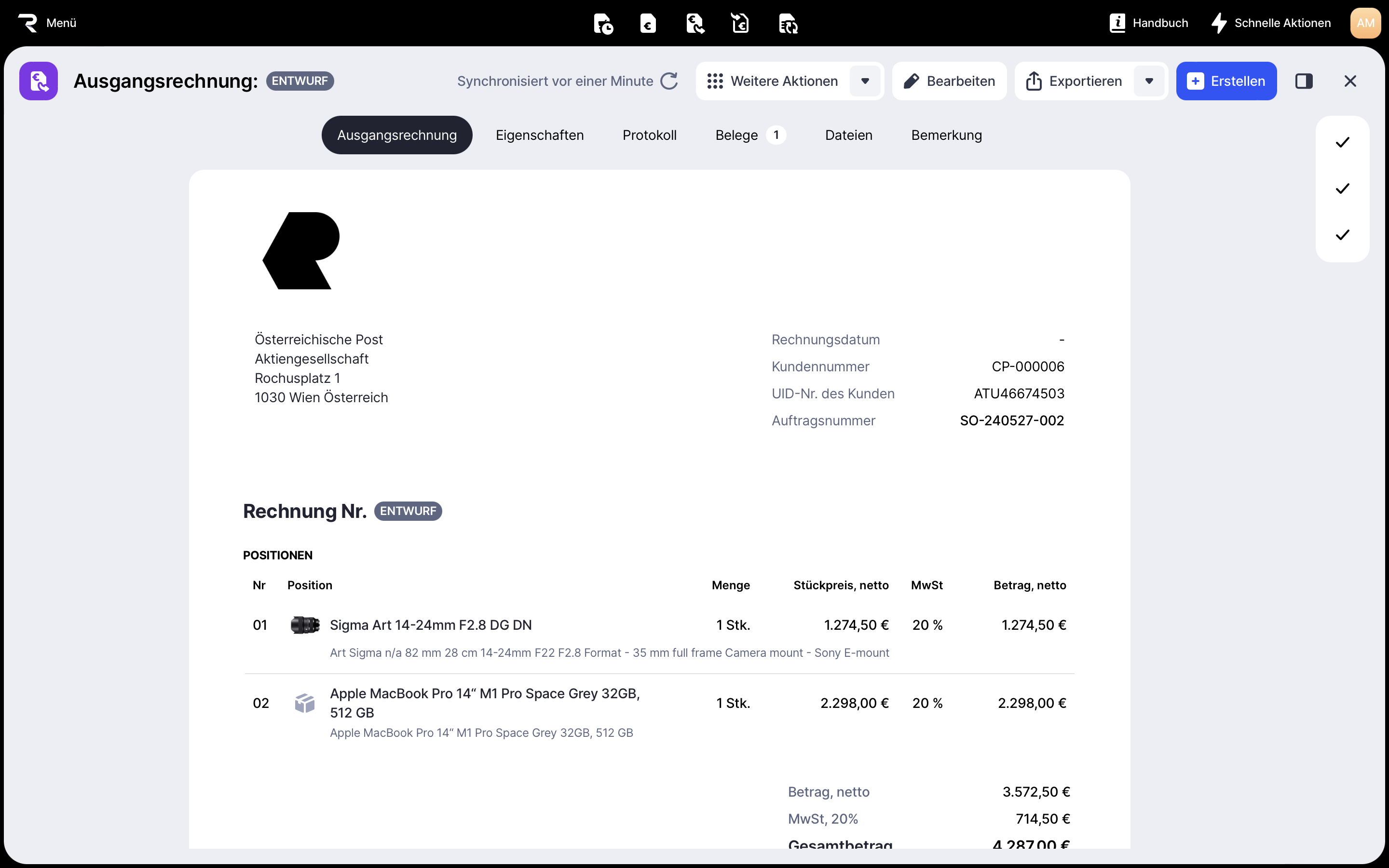
Task: Open the document with clock icon
Action: 603,24
